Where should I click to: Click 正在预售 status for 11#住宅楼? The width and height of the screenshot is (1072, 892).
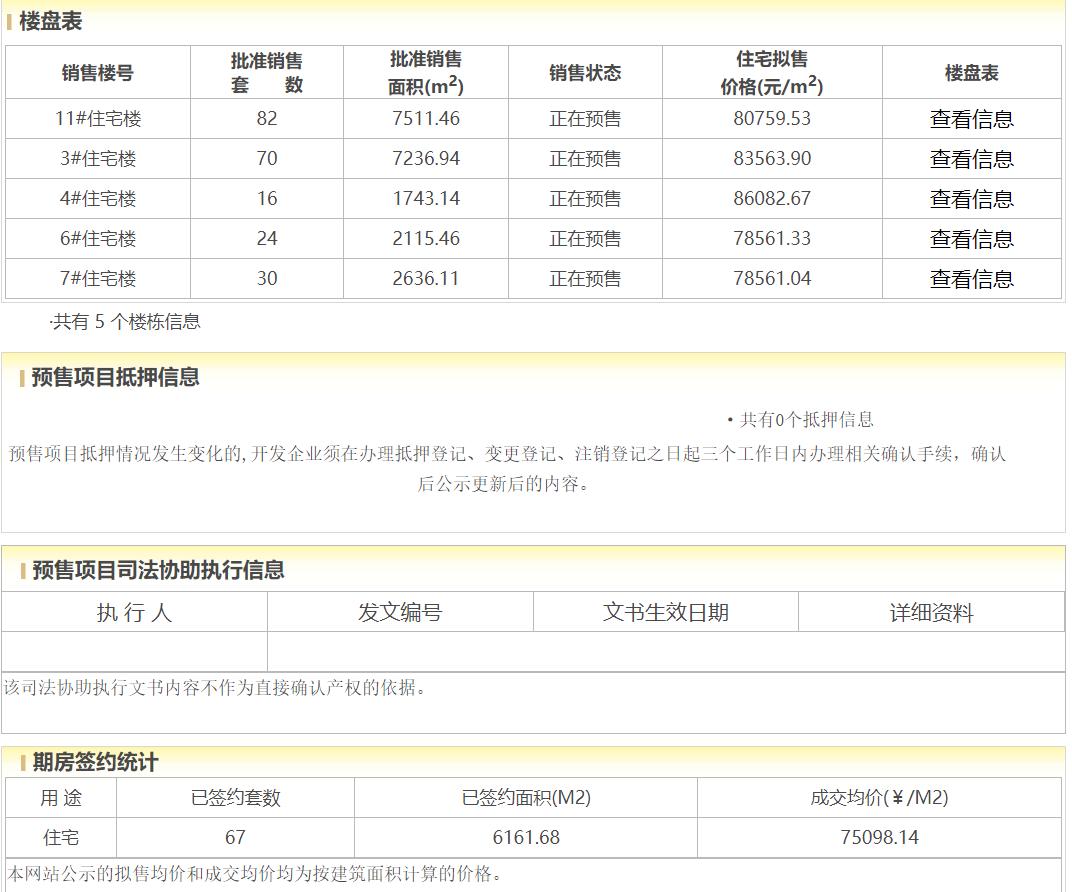[x=585, y=119]
